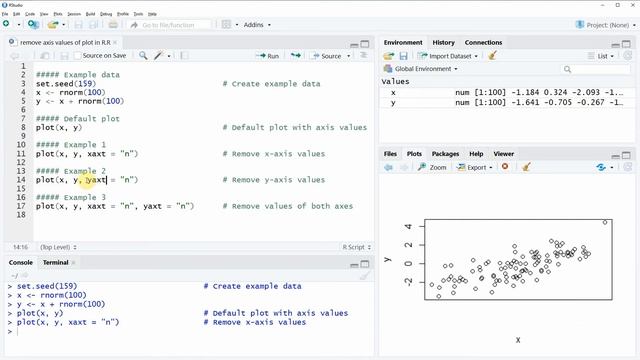Click the Source button
Viewport: 640px width, 360px height.
327,56
